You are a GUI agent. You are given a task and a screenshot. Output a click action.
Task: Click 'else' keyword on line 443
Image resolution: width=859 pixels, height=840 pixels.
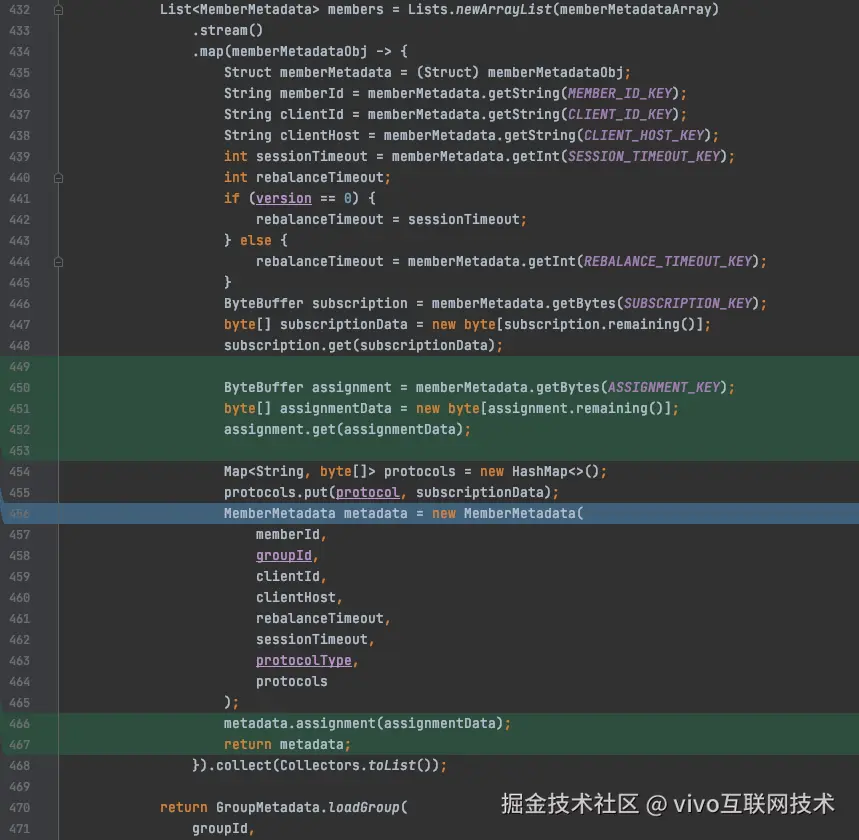pyautogui.click(x=256, y=241)
